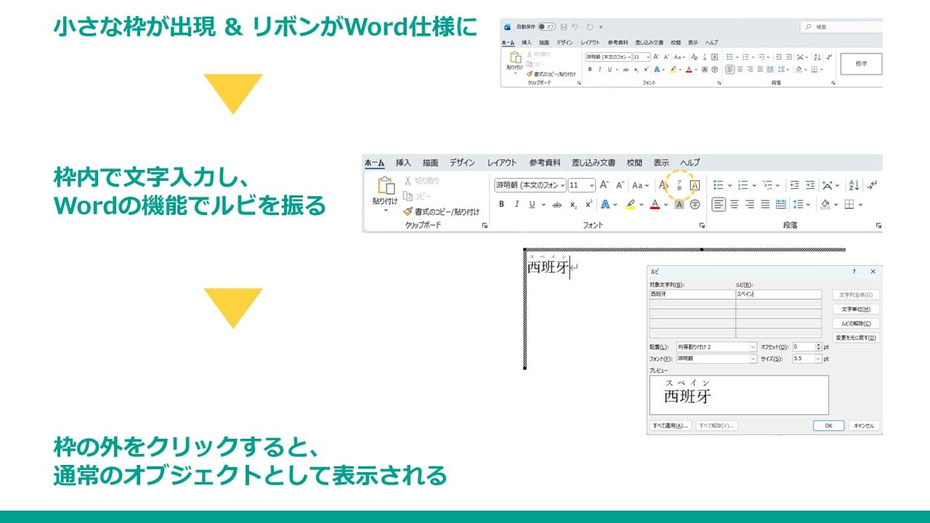
Task: Toggle the AutoSave (自動保存) switch
Action: (x=546, y=27)
